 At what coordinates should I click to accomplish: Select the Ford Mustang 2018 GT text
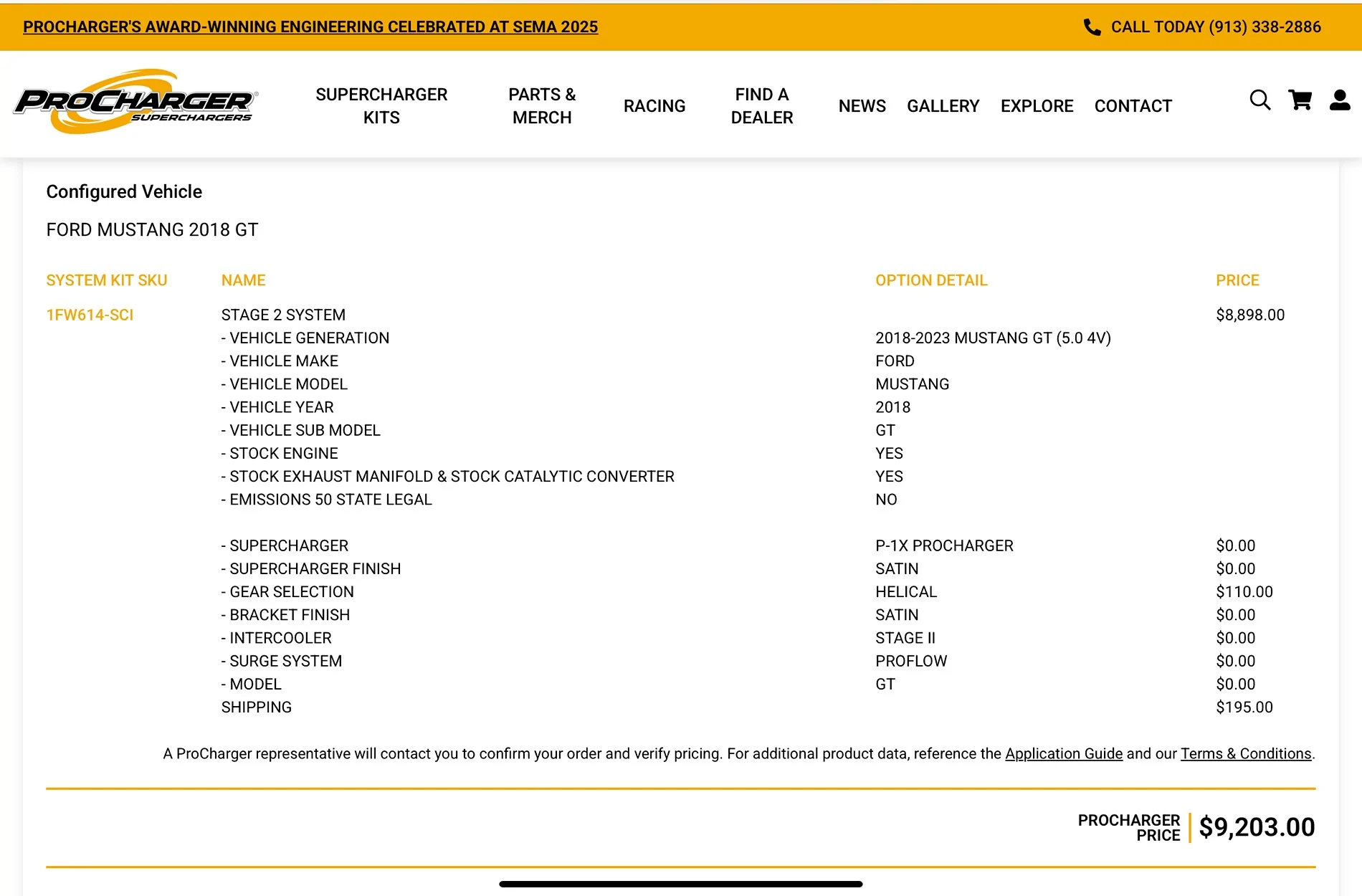coord(152,230)
